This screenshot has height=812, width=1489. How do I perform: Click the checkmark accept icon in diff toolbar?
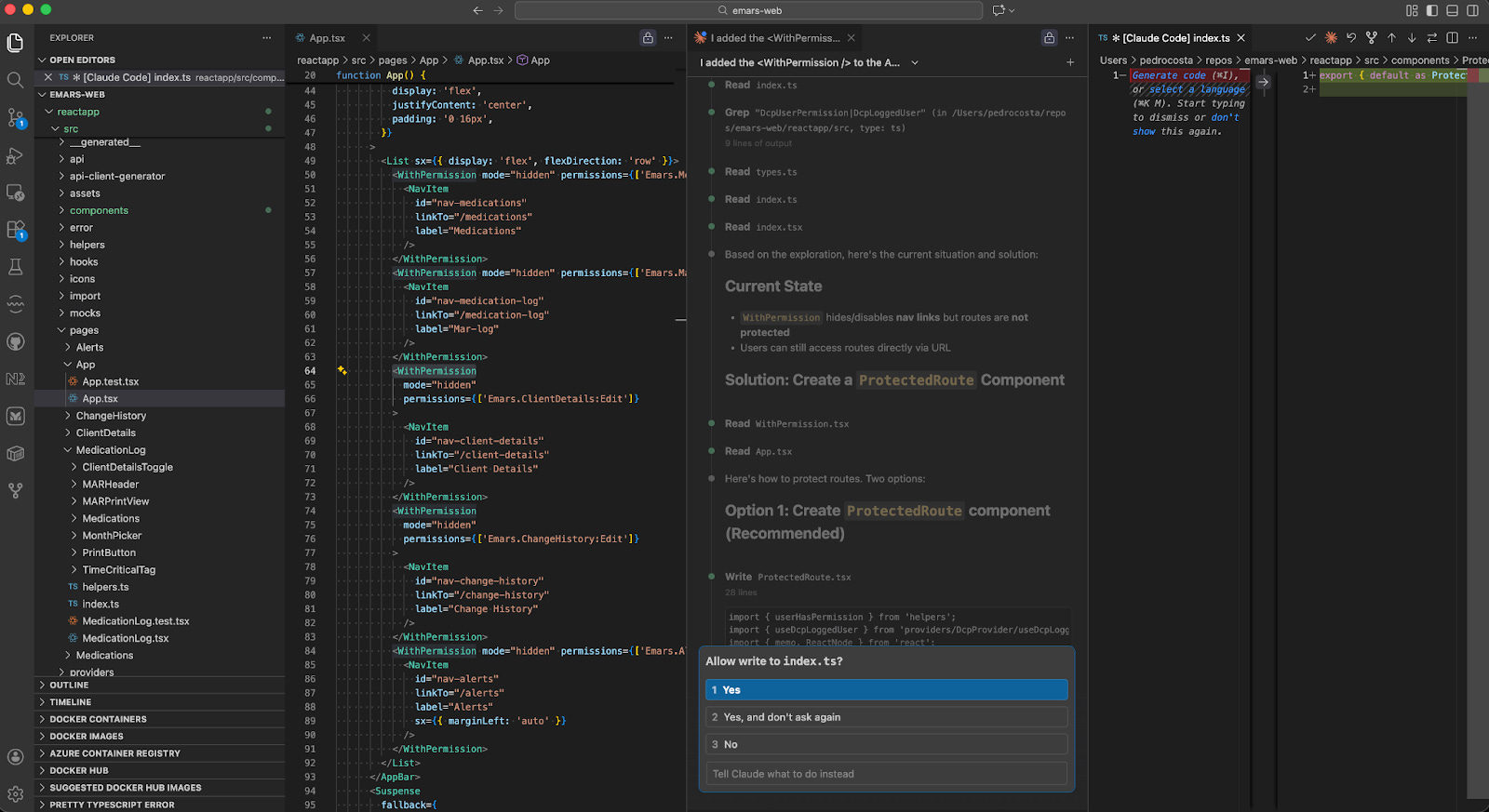pyautogui.click(x=1310, y=38)
